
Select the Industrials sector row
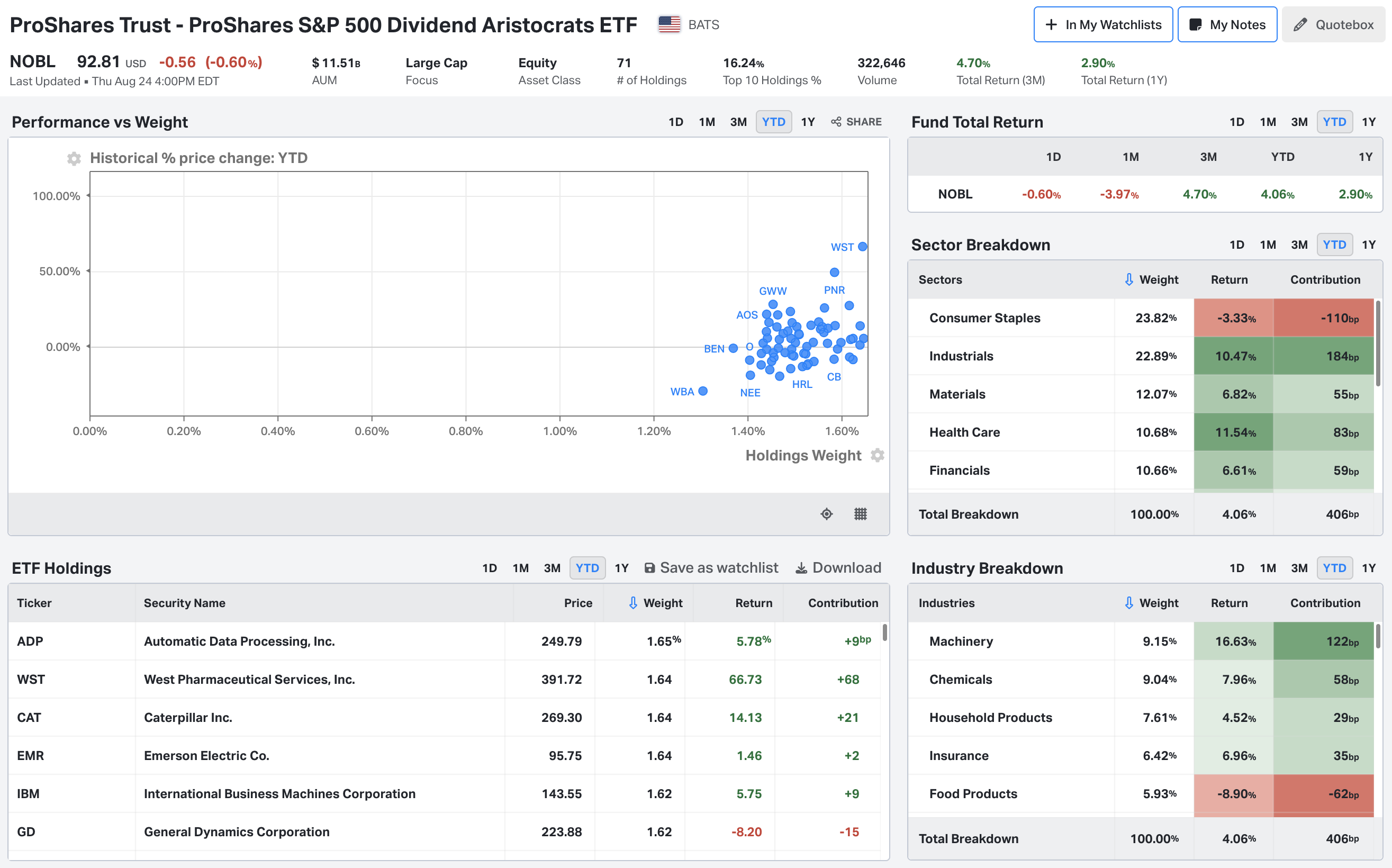(x=1141, y=356)
